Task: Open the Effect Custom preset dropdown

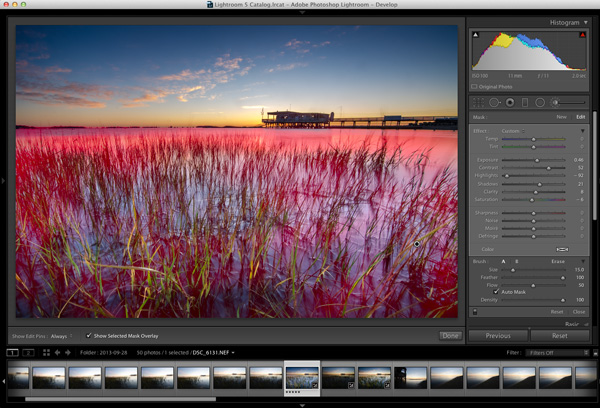Action: click(x=513, y=131)
